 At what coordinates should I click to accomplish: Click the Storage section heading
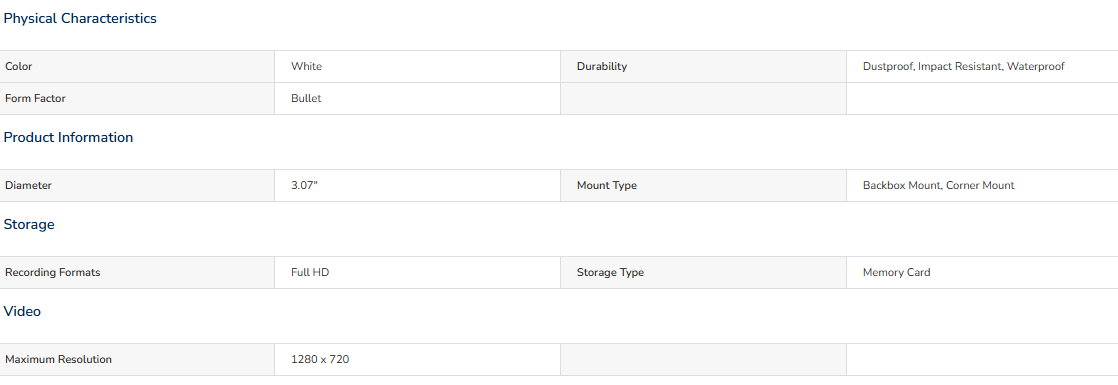[29, 225]
